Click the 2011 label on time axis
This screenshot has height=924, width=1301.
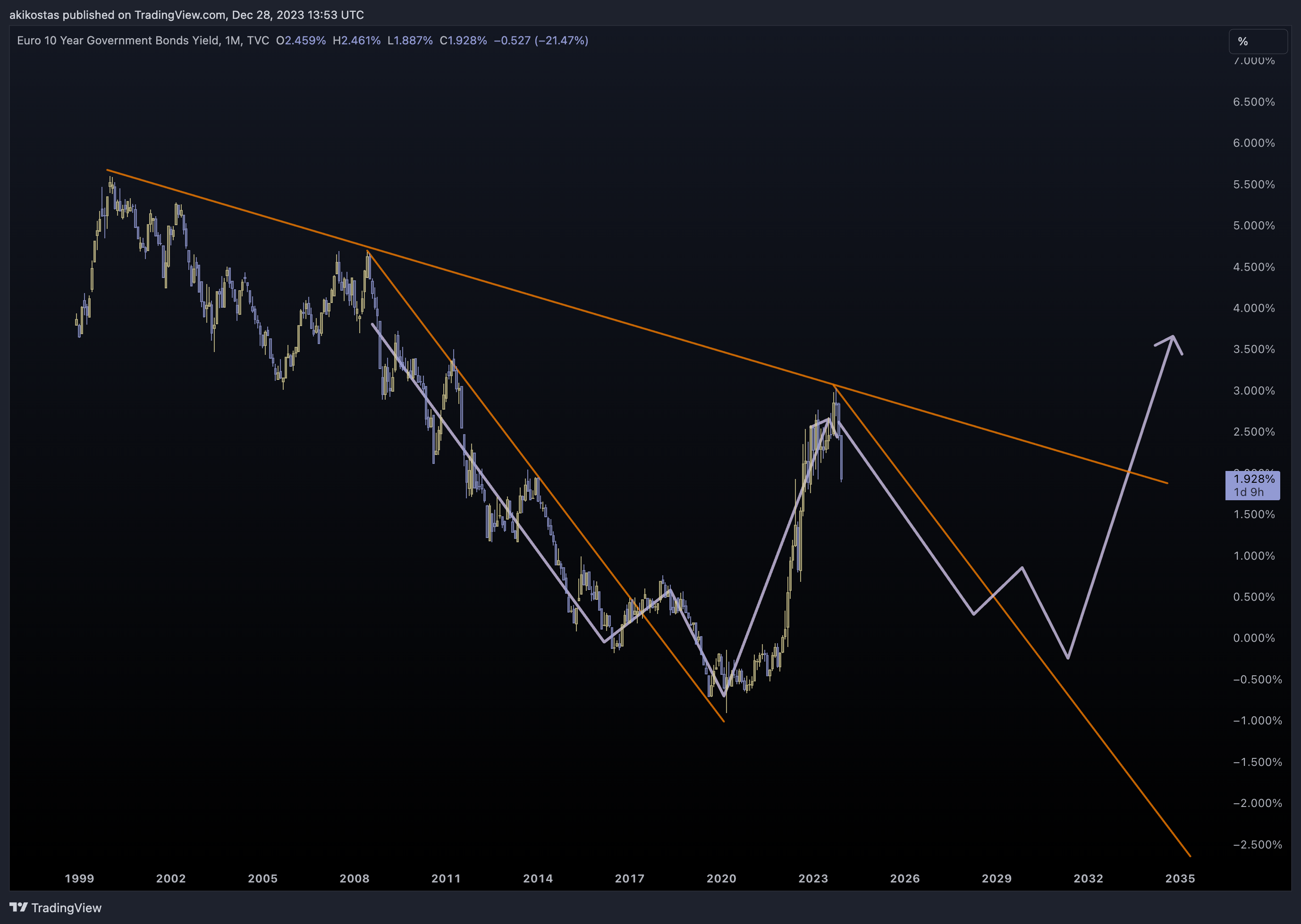[446, 879]
